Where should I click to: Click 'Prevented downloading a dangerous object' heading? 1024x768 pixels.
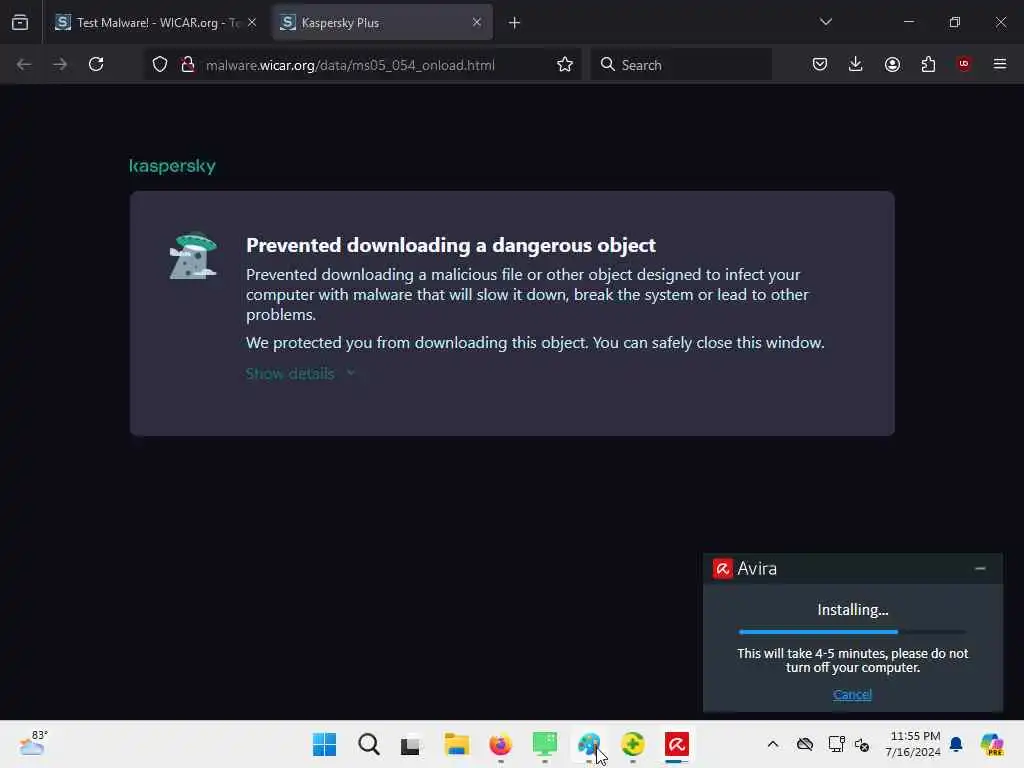tap(451, 246)
